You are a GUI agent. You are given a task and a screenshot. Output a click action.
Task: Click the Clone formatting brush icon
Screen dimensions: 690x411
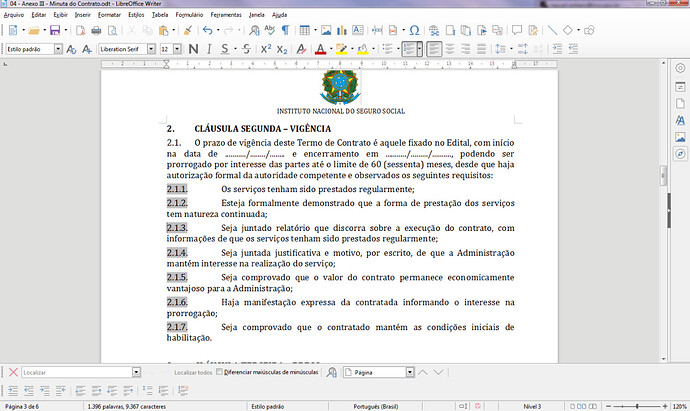click(188, 30)
